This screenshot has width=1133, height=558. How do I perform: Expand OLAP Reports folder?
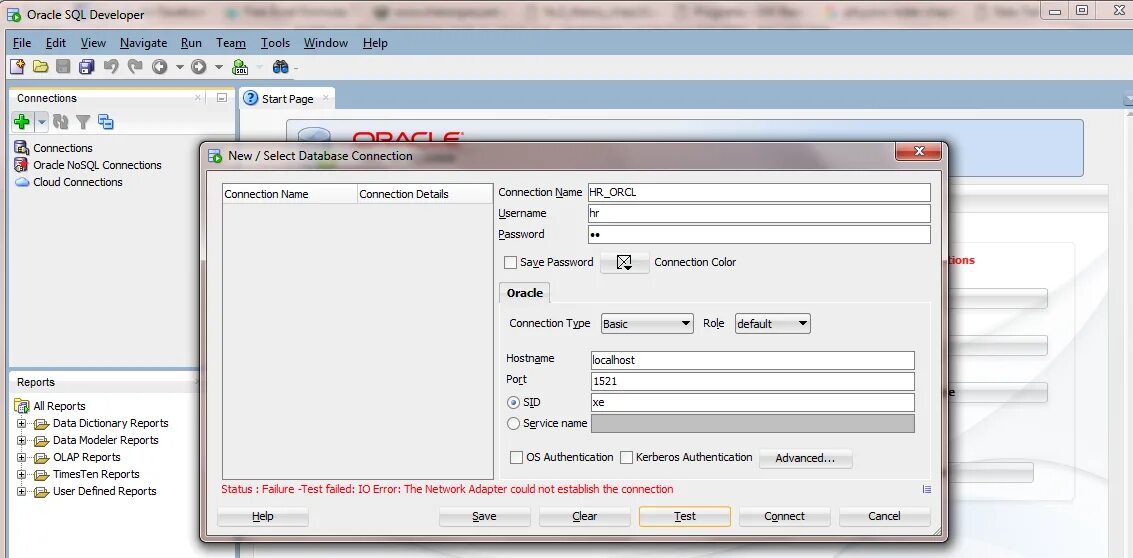(21, 458)
